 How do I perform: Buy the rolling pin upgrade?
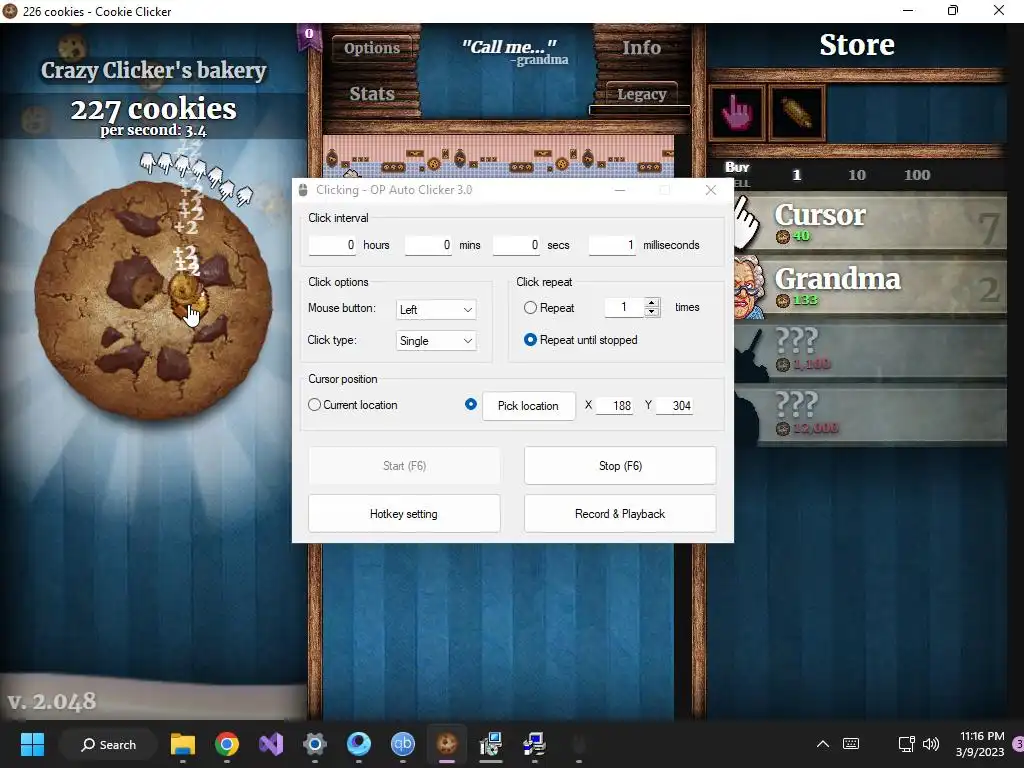[x=797, y=113]
